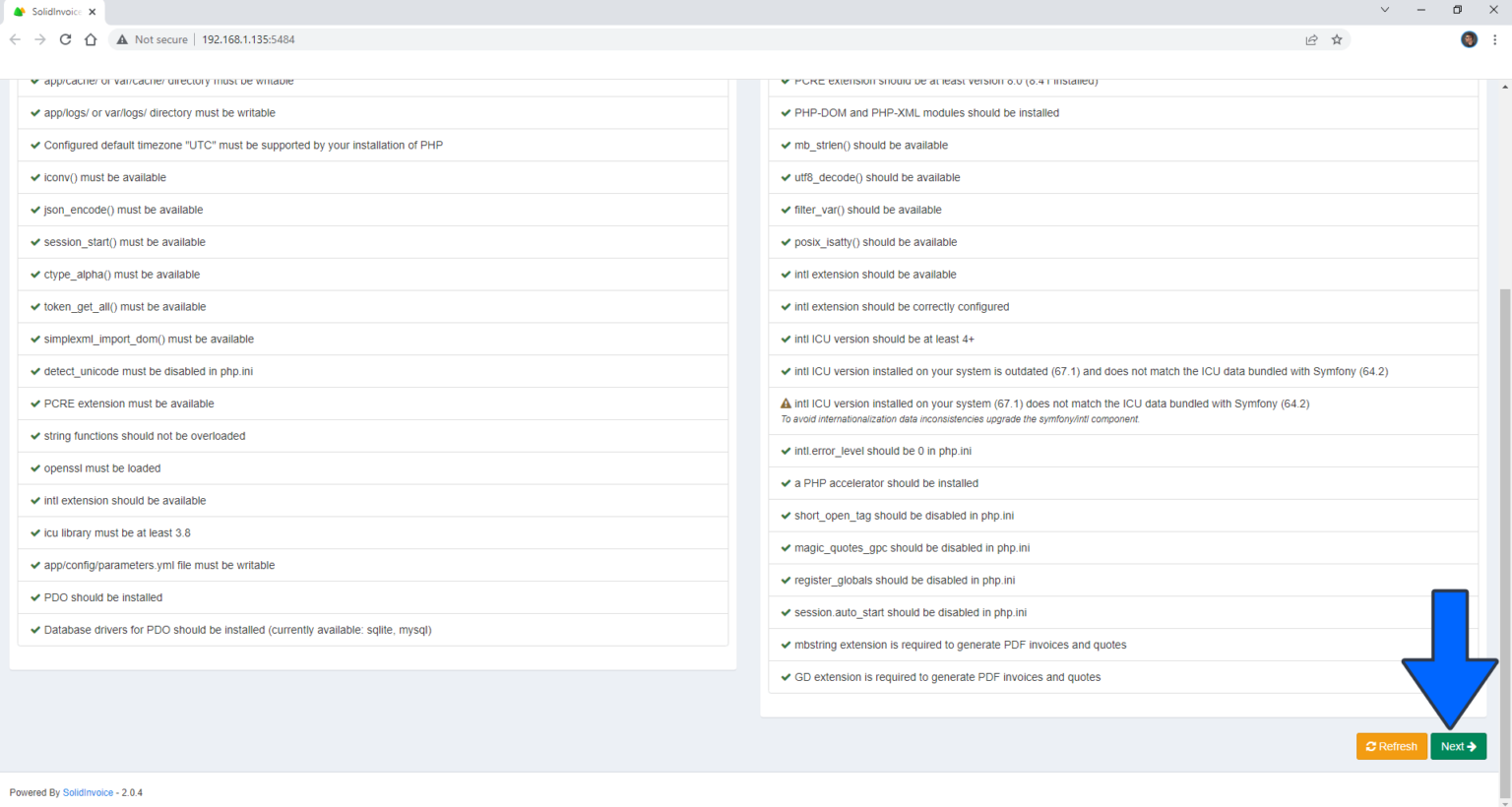1512x807 pixels.
Task: Click the share page icon in address bar
Action: pos(1311,39)
